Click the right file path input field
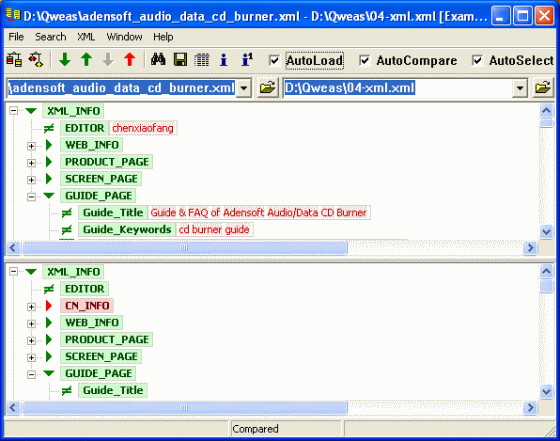560x441 pixels. [x=398, y=88]
